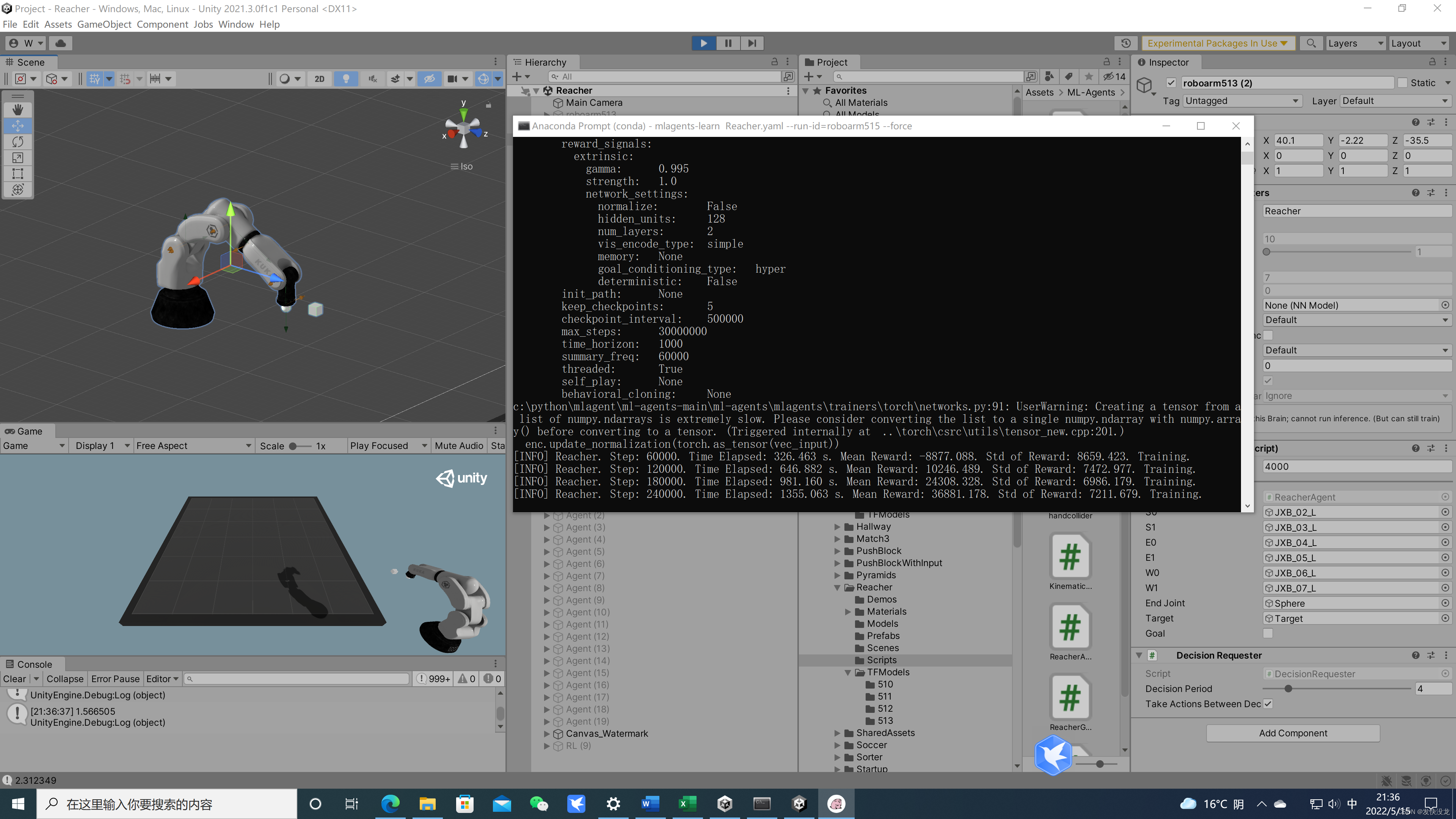Open Microsoft Edge from the taskbar

pyautogui.click(x=390, y=804)
